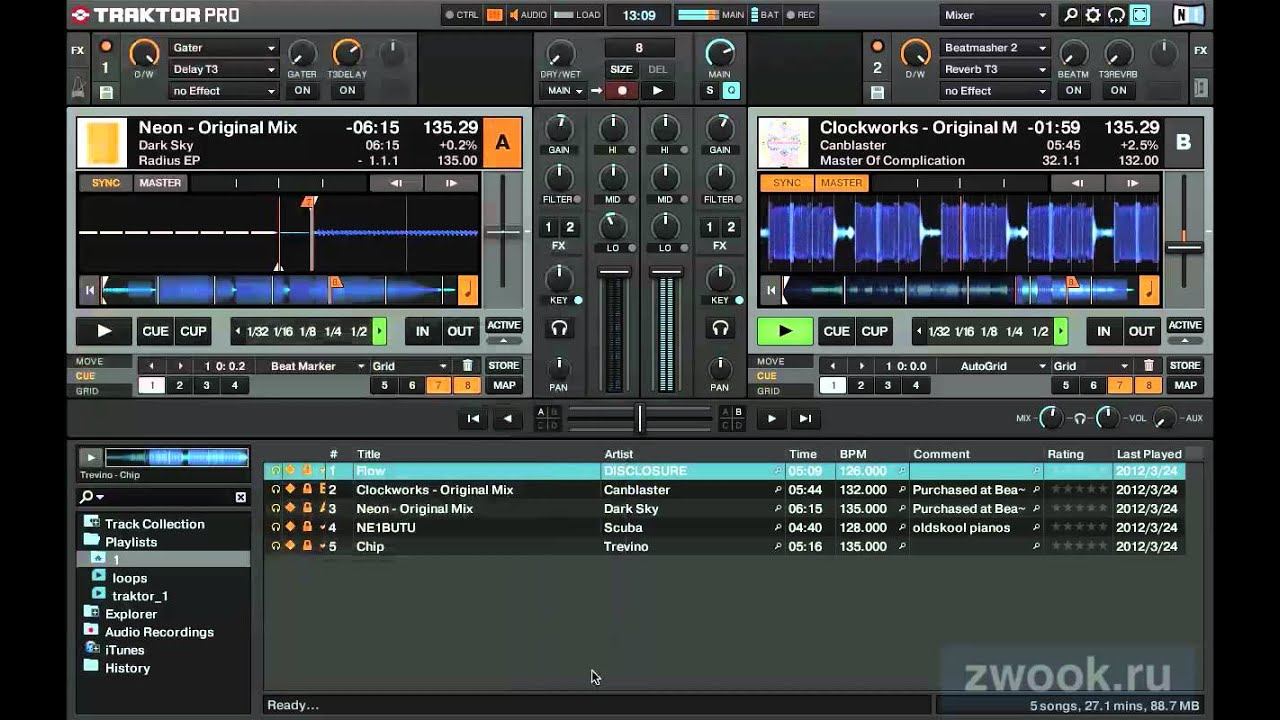This screenshot has width=1280, height=720.
Task: Adjust deck A channel volume fader
Action: (x=614, y=272)
